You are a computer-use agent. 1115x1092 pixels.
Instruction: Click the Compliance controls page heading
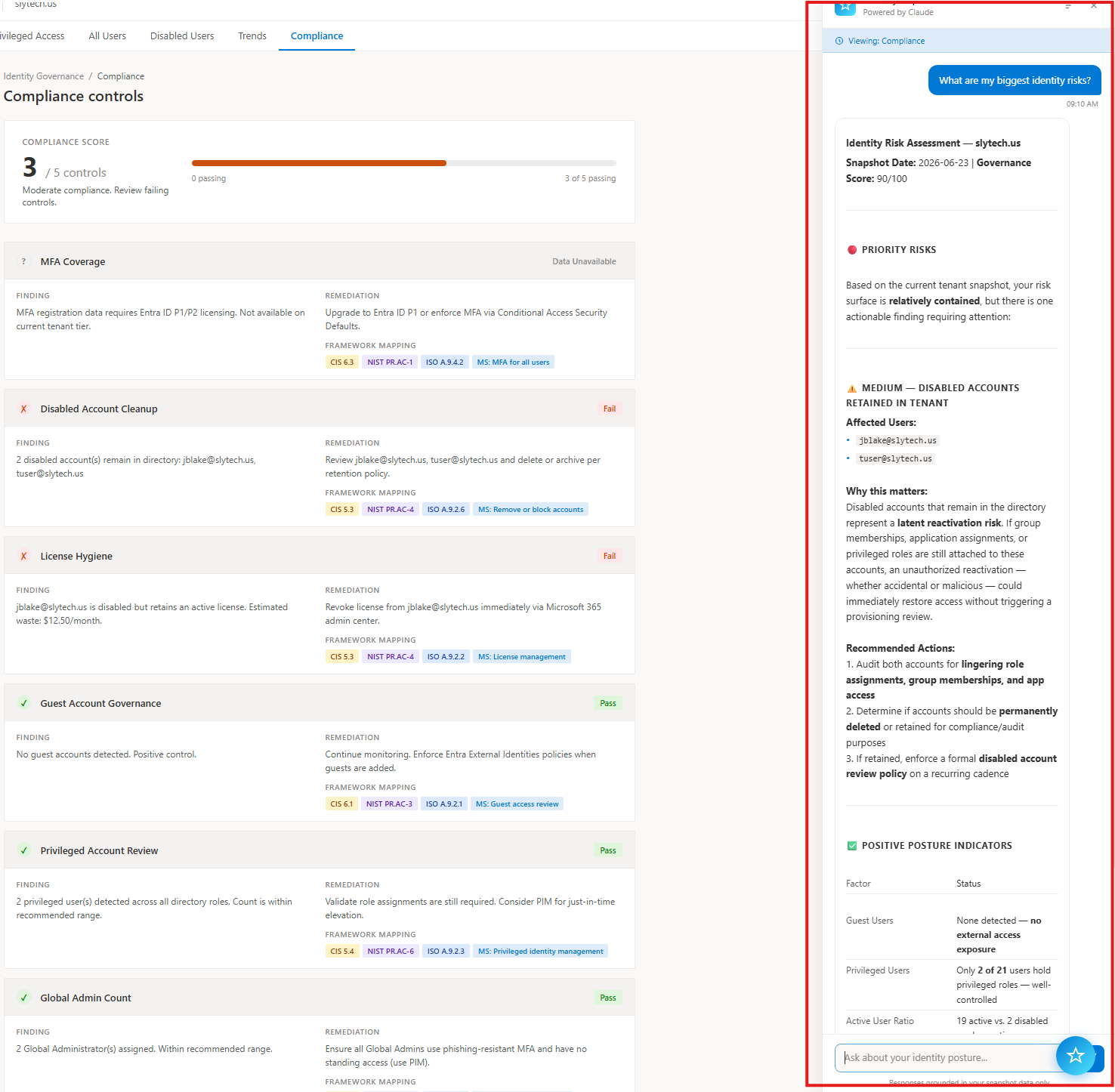(x=73, y=96)
